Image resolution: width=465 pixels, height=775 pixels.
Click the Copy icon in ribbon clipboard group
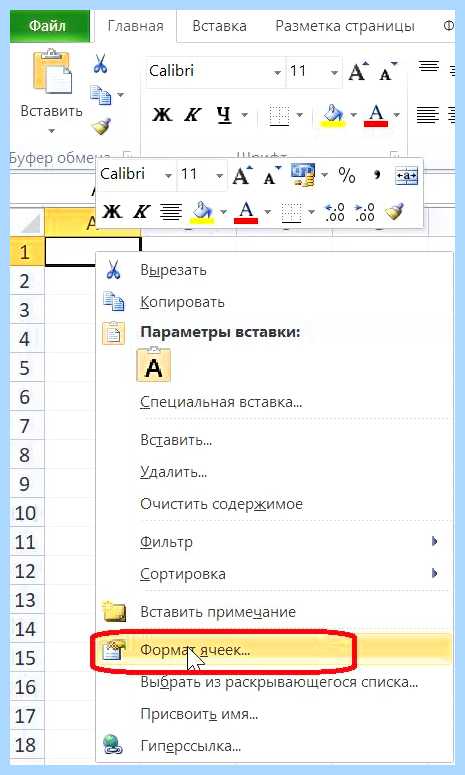[x=100, y=95]
